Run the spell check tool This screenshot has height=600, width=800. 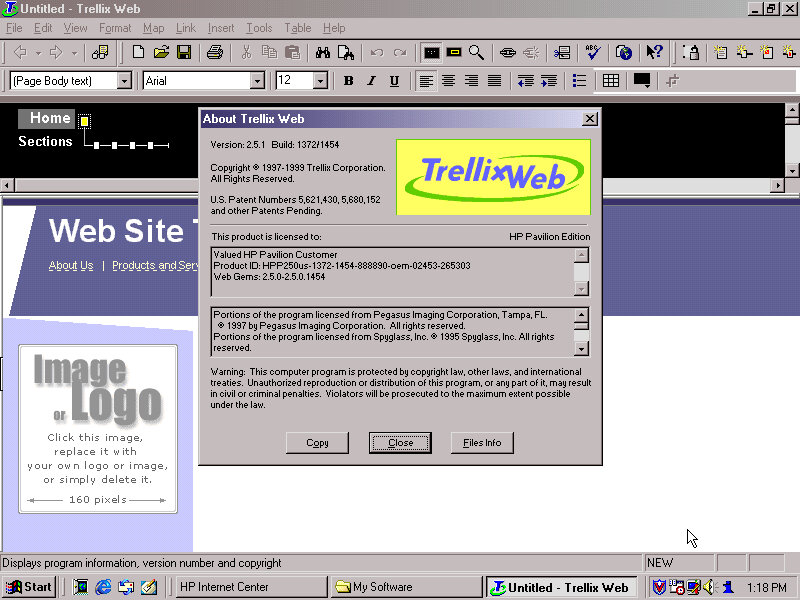click(x=593, y=52)
